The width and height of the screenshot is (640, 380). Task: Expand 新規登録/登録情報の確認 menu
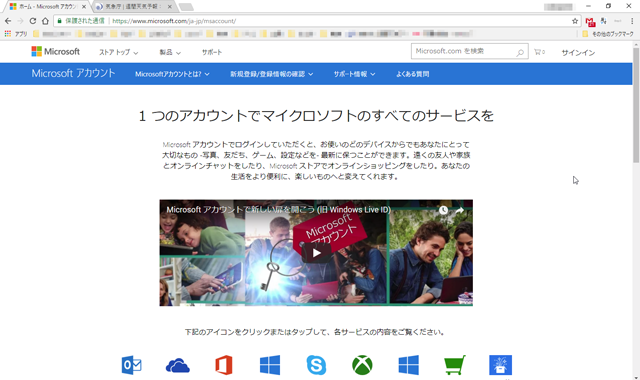point(271,74)
